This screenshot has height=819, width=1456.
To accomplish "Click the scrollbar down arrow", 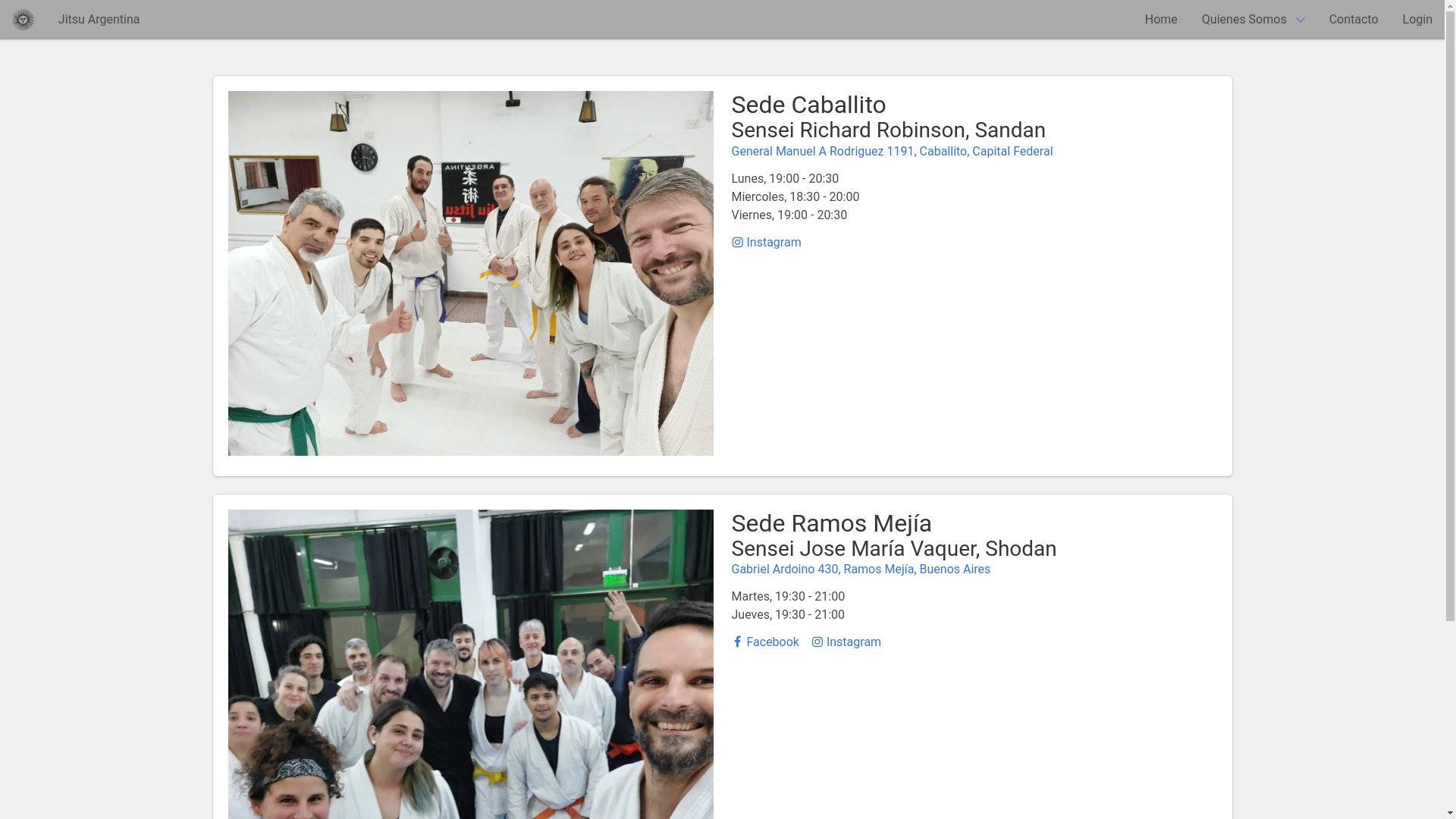I will click(x=1450, y=813).
